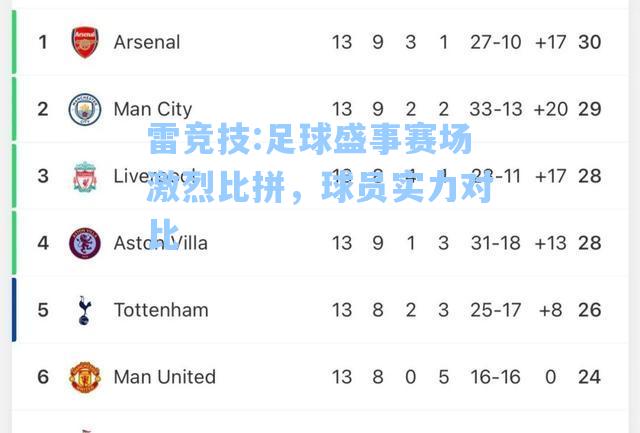Open the Tottenham team name

pyautogui.click(x=161, y=310)
